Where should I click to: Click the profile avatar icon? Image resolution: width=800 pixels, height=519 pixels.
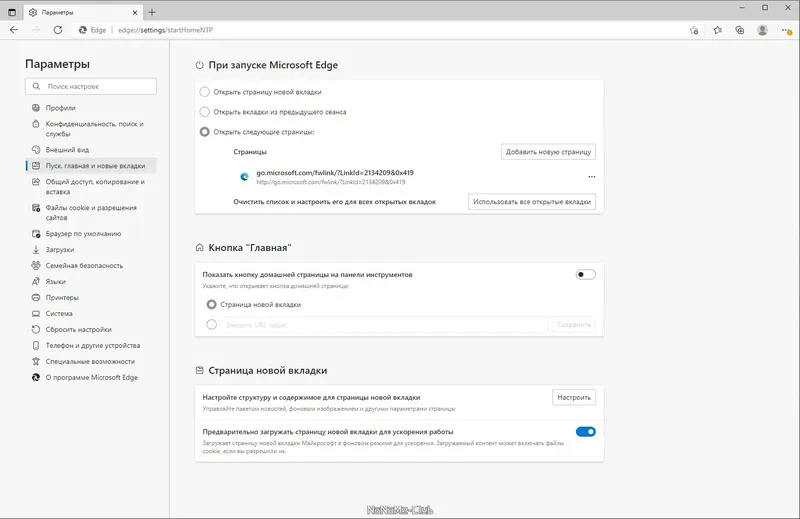[763, 30]
